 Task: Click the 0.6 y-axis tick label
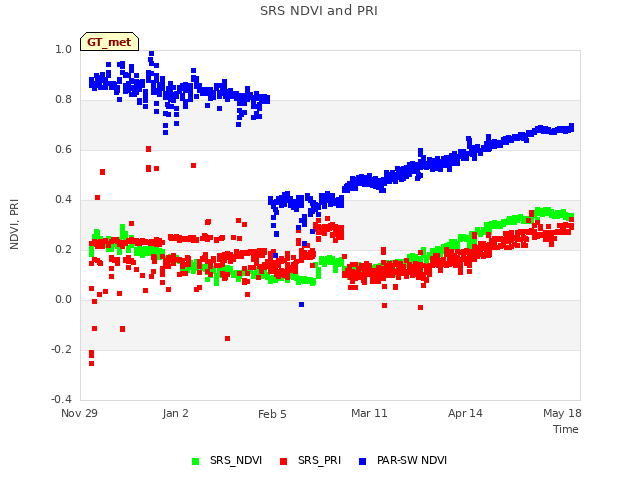point(63,149)
